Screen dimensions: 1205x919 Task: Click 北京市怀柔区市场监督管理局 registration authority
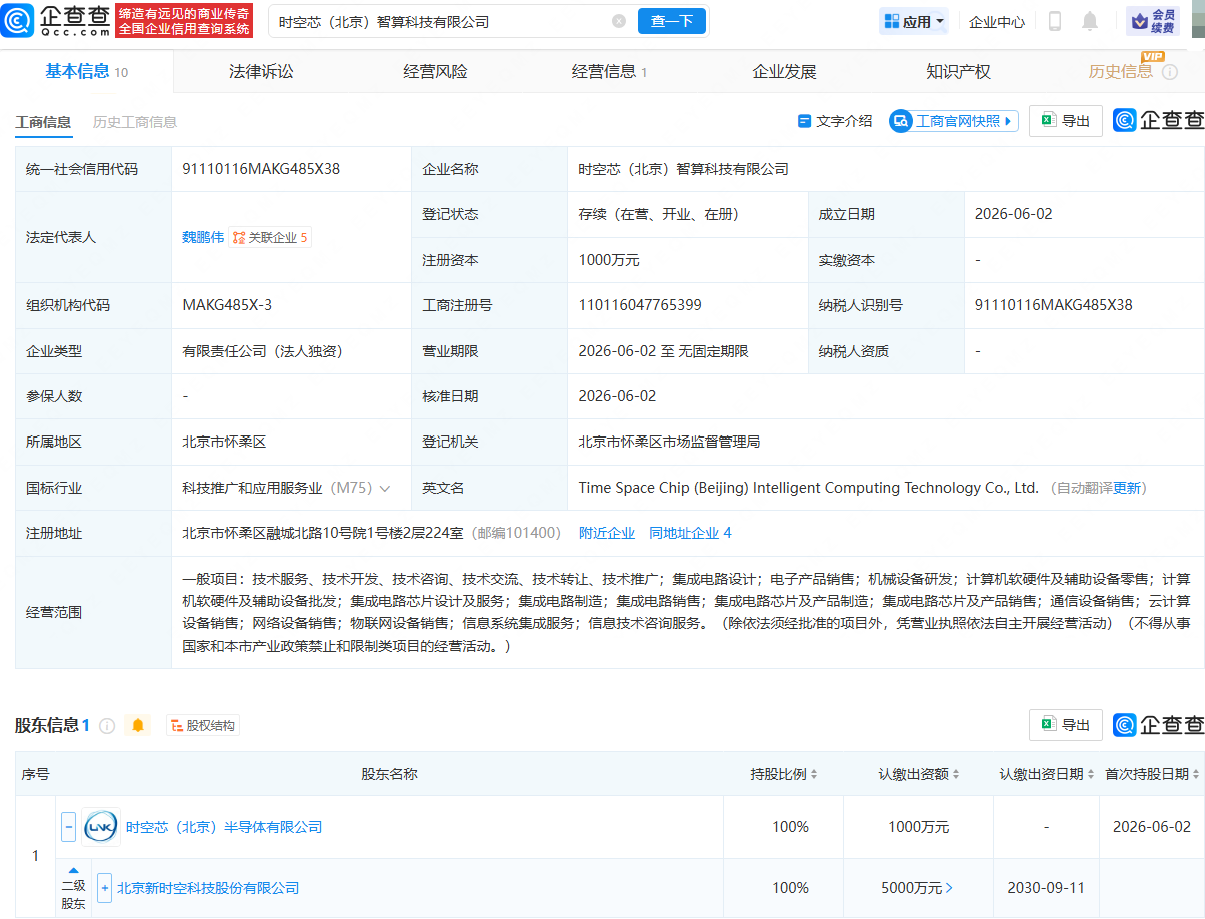coord(669,442)
